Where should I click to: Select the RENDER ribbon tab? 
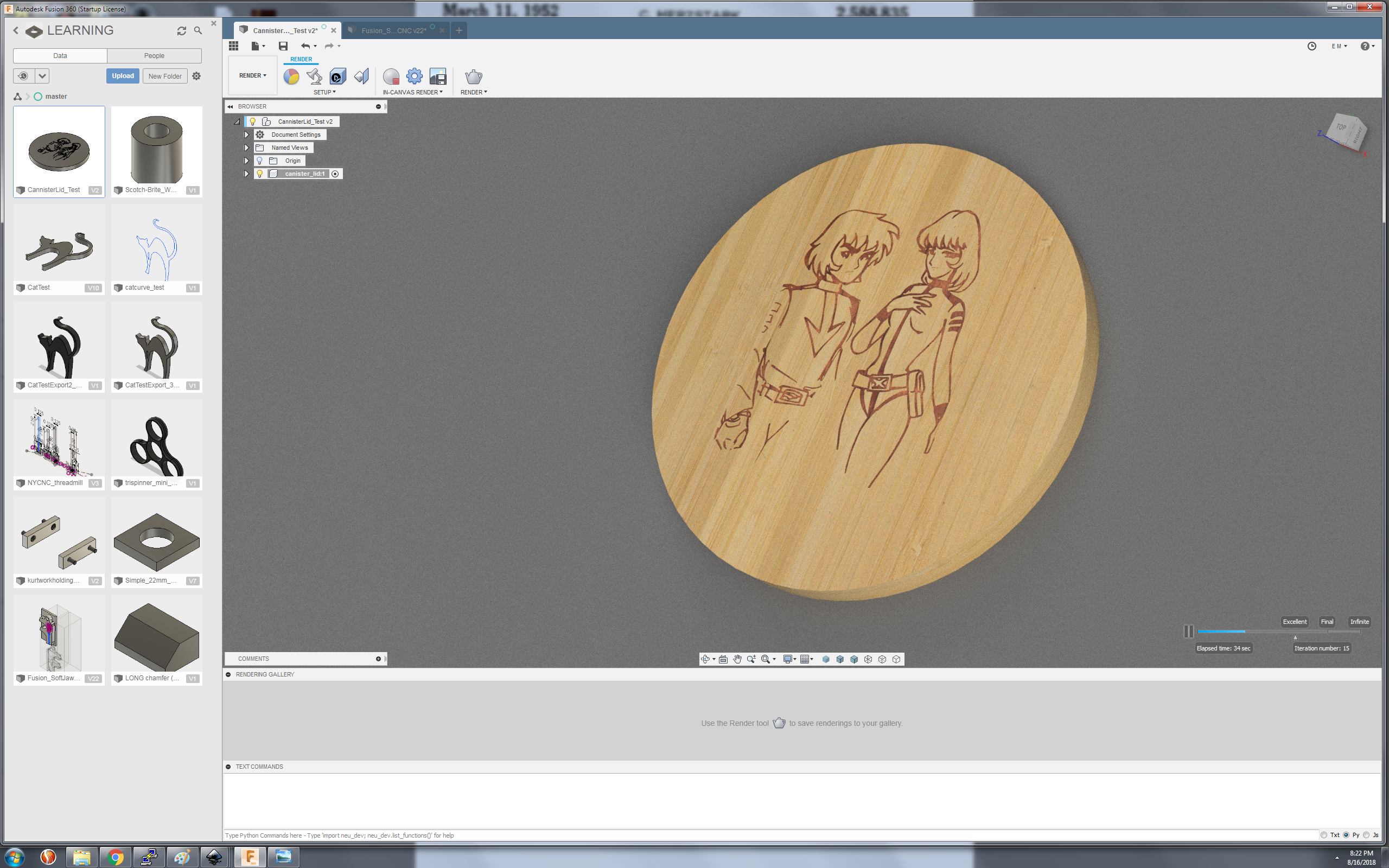pyautogui.click(x=301, y=59)
